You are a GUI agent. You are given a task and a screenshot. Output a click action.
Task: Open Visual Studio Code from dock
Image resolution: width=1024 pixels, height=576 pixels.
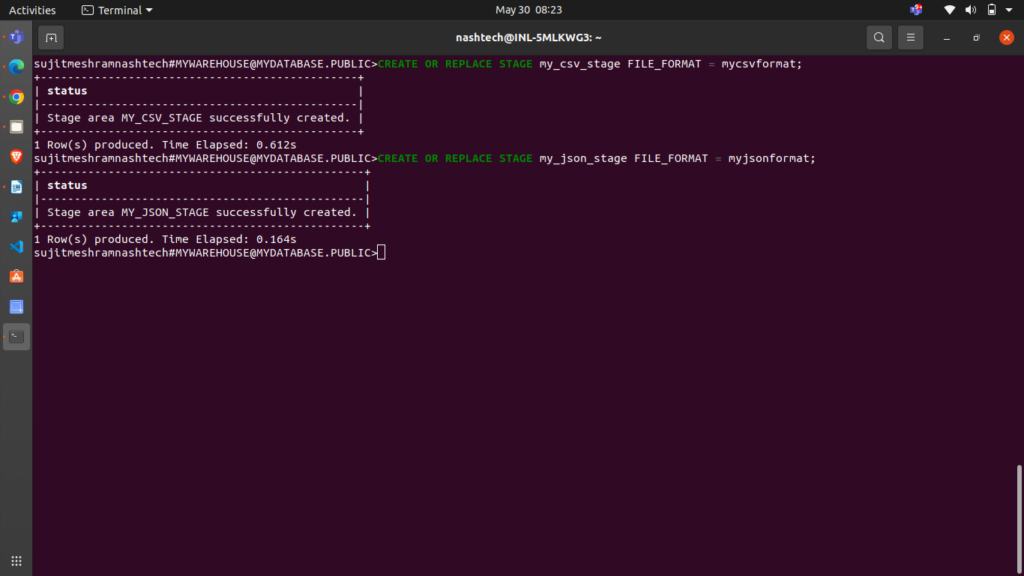(16, 246)
